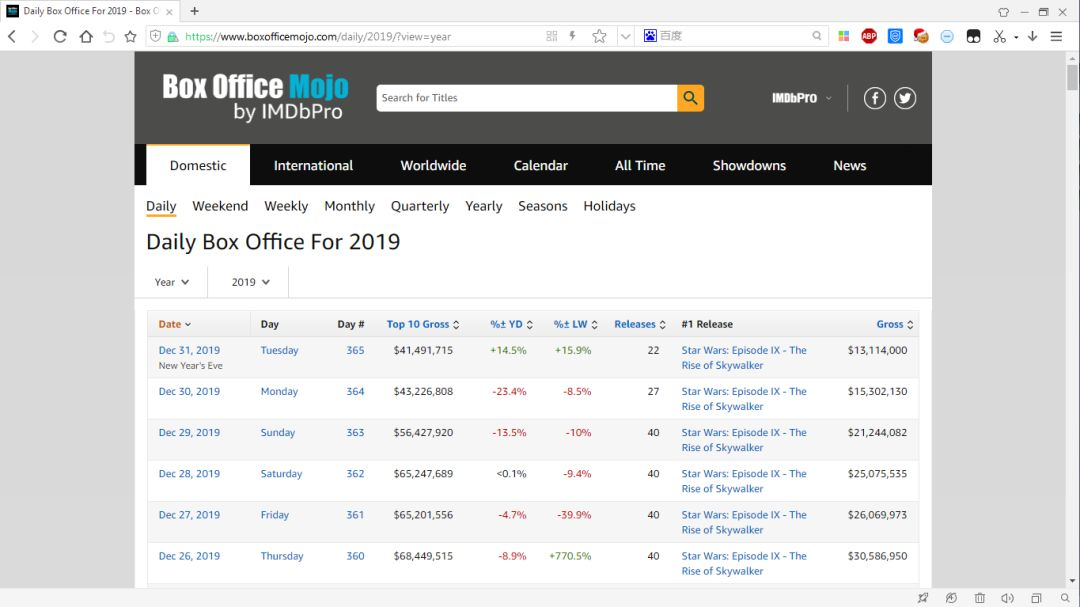Open the downloads arrow icon in toolbar

coord(1032,36)
